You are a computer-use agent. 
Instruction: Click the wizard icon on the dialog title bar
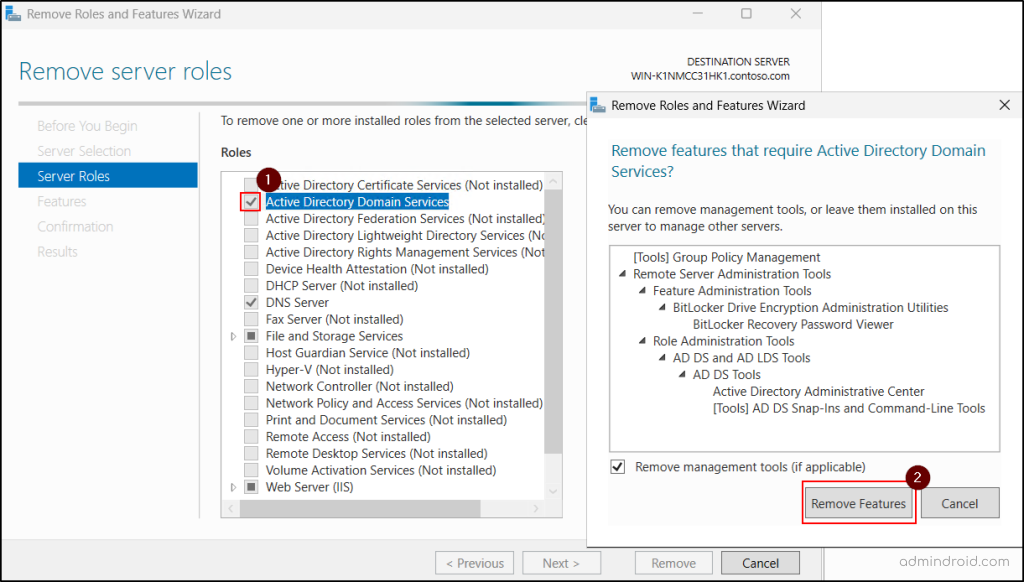[597, 105]
